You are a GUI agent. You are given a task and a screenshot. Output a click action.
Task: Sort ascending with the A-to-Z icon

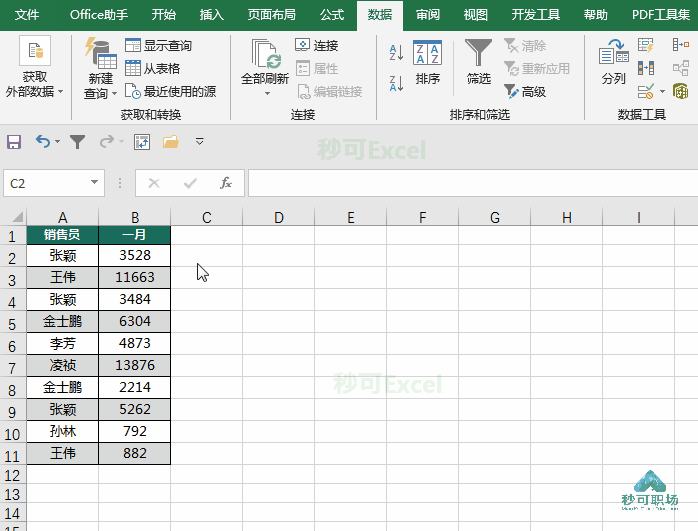pyautogui.click(x=396, y=53)
